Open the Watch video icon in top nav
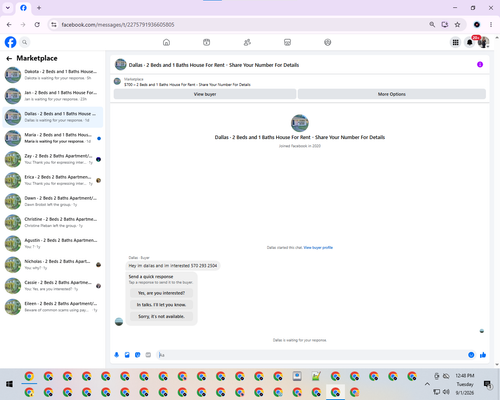Image resolution: width=500 pixels, height=400 pixels. point(207,42)
